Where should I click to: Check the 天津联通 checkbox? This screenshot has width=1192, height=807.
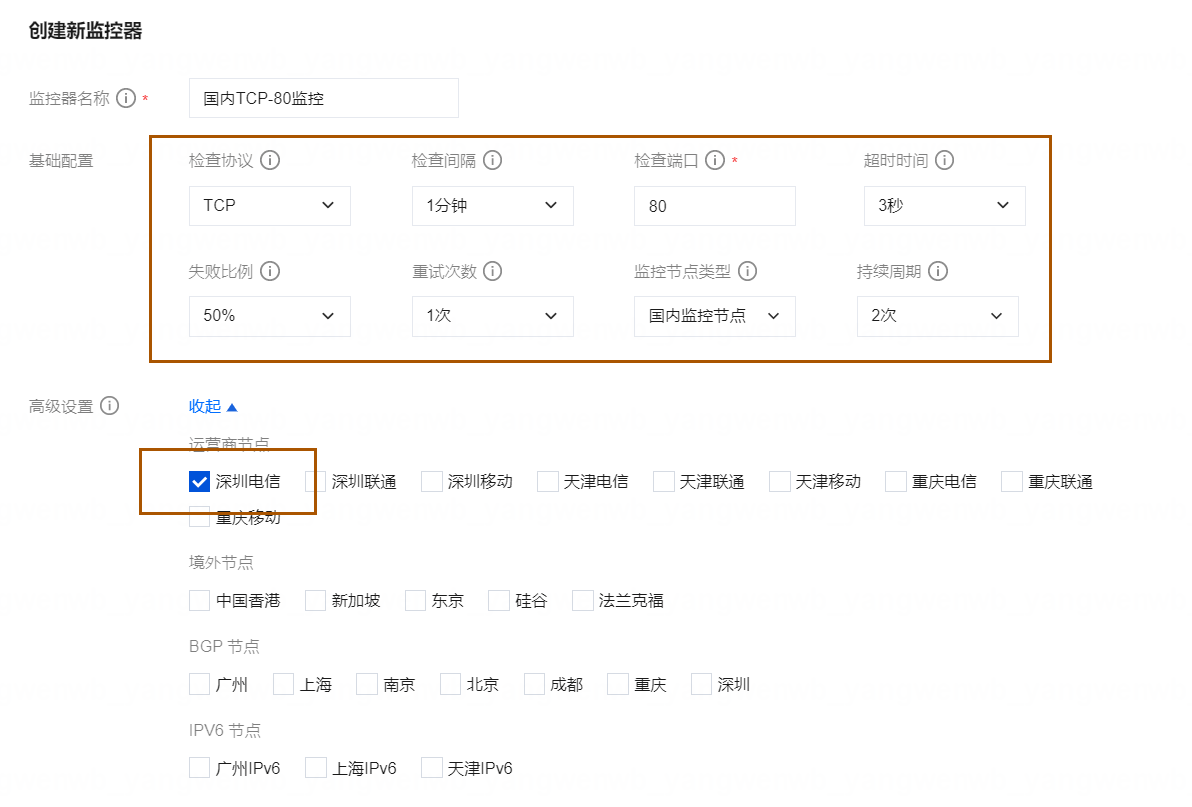click(664, 482)
